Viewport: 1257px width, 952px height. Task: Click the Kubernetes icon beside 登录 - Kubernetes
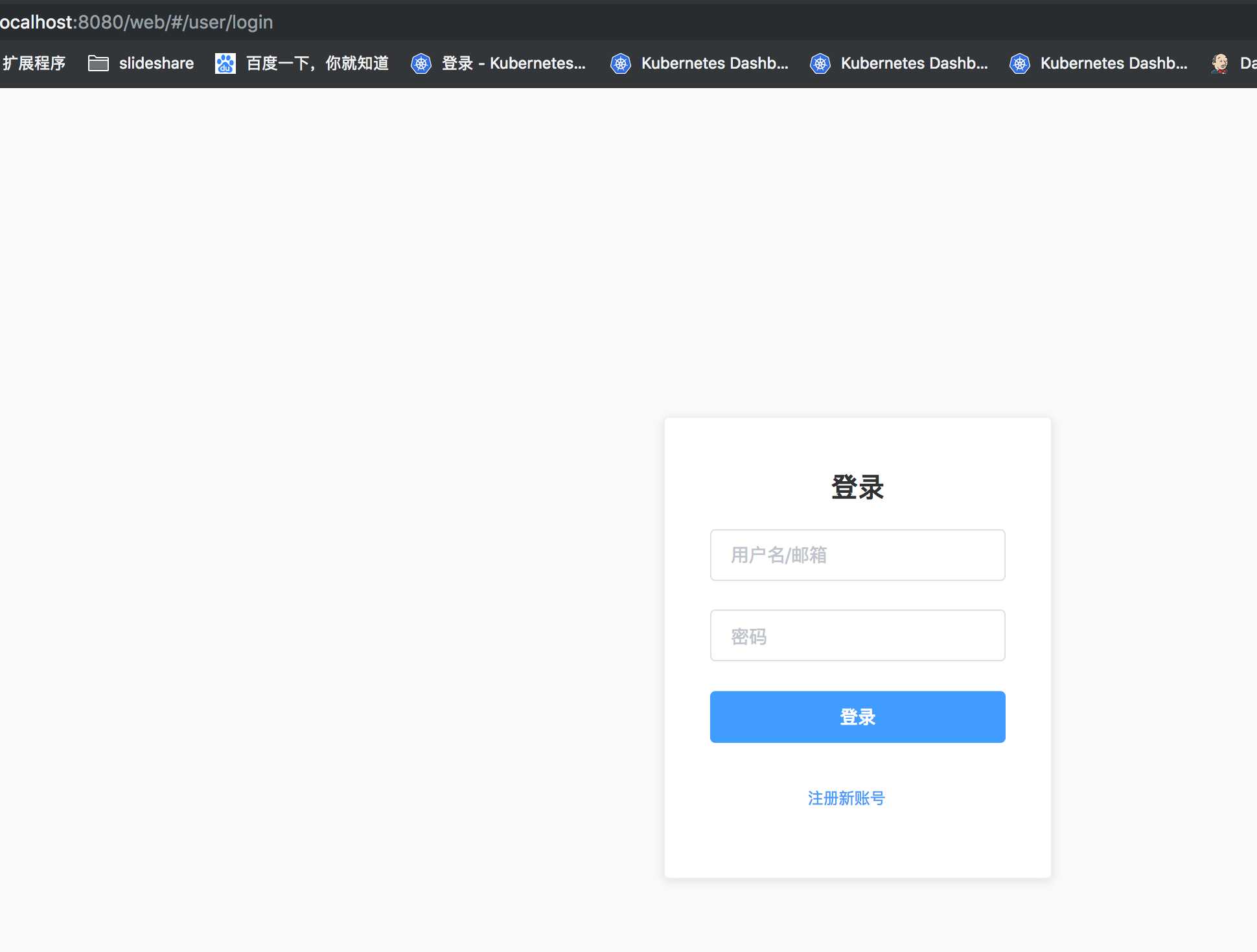coord(421,63)
